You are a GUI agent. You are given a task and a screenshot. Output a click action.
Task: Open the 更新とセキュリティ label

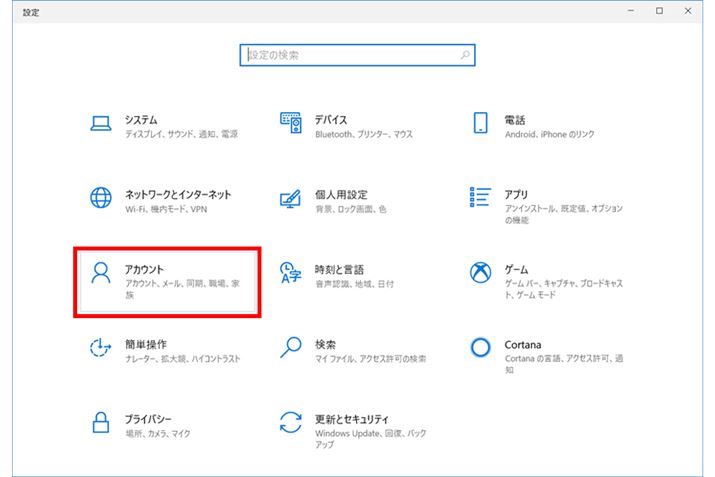351,418
